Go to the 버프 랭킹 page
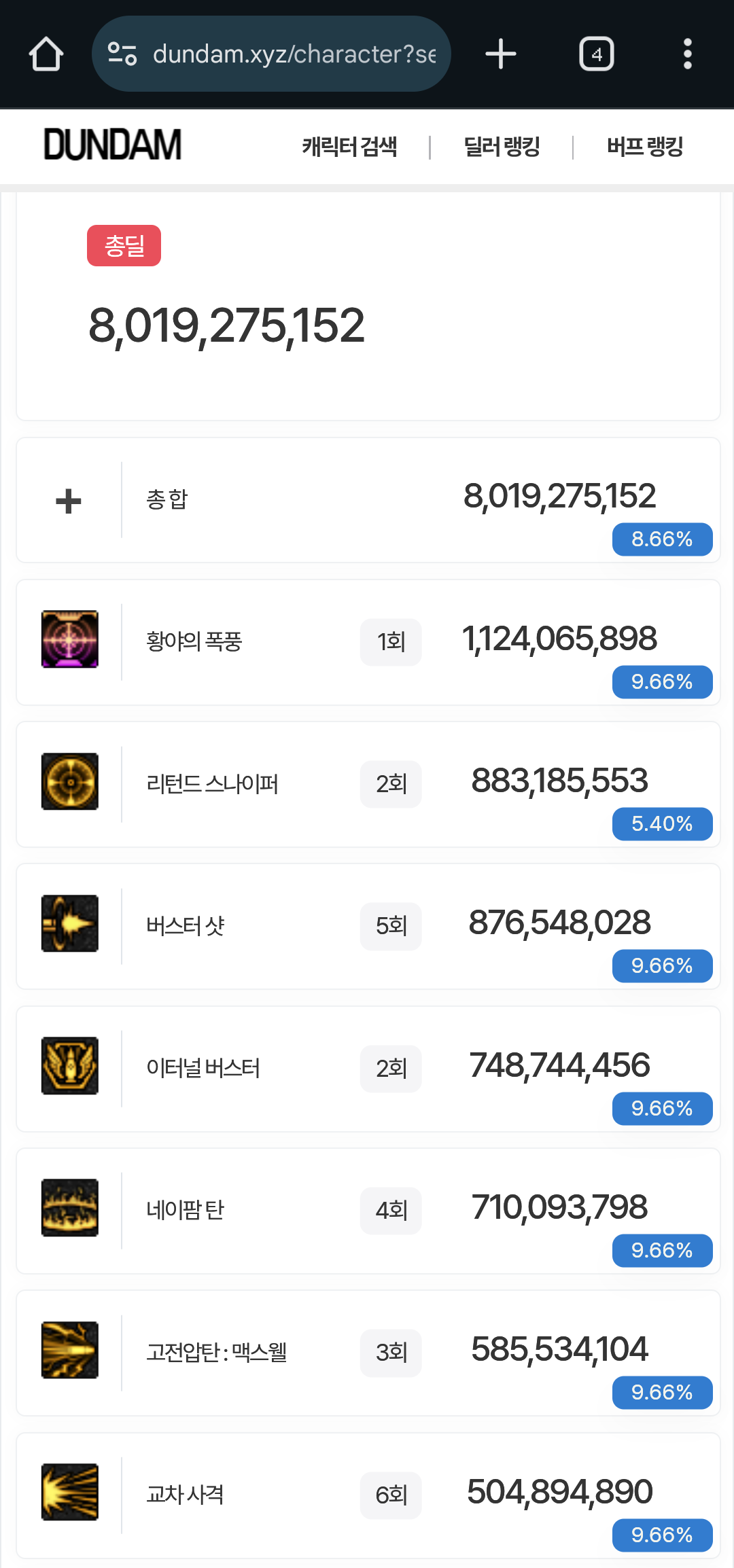Viewport: 734px width, 1568px height. (x=644, y=146)
